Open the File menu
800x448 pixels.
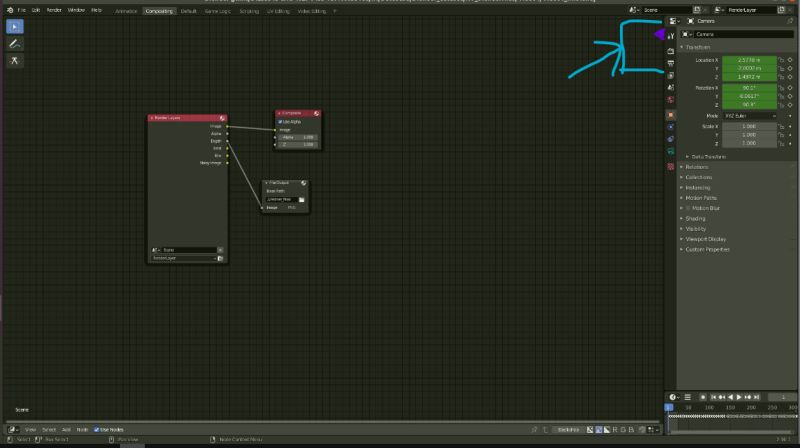click(21, 10)
